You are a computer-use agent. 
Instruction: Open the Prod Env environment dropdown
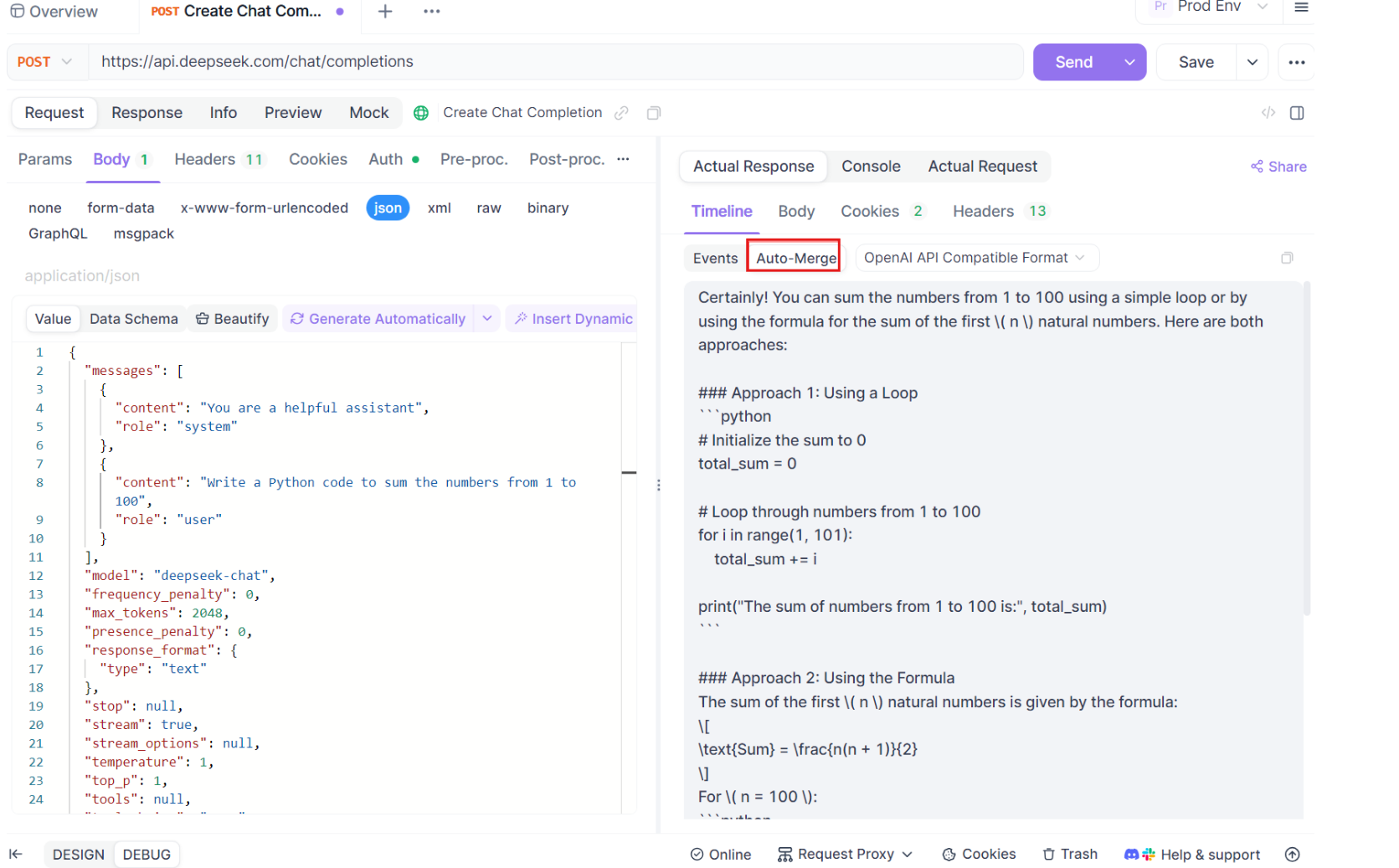click(x=1210, y=7)
